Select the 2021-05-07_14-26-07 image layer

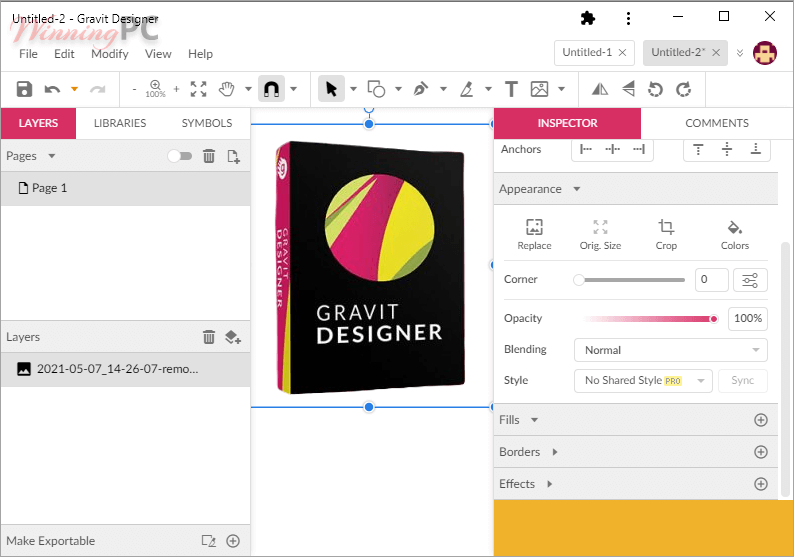click(126, 369)
